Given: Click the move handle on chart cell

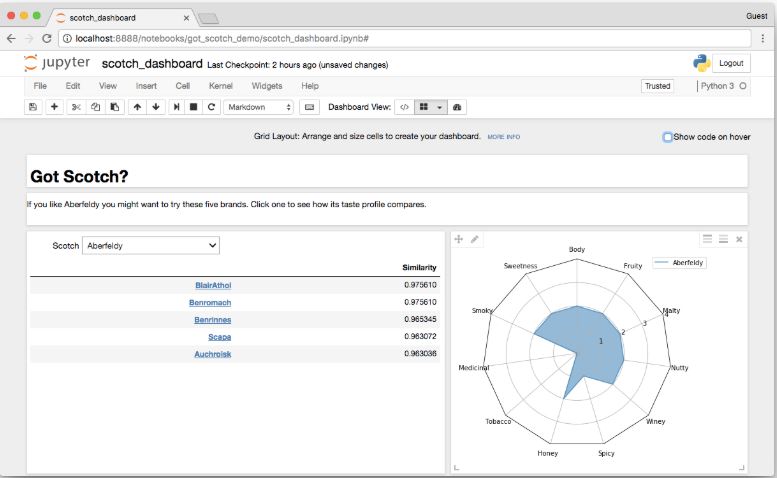Looking at the screenshot, I should click(x=458, y=239).
